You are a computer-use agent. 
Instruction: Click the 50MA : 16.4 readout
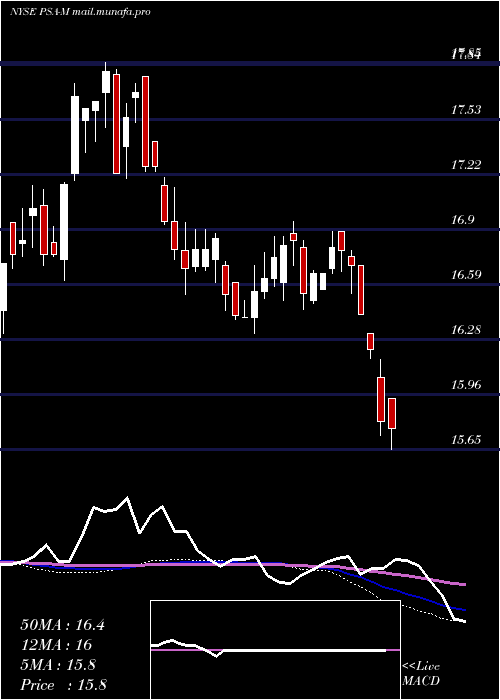[62, 625]
